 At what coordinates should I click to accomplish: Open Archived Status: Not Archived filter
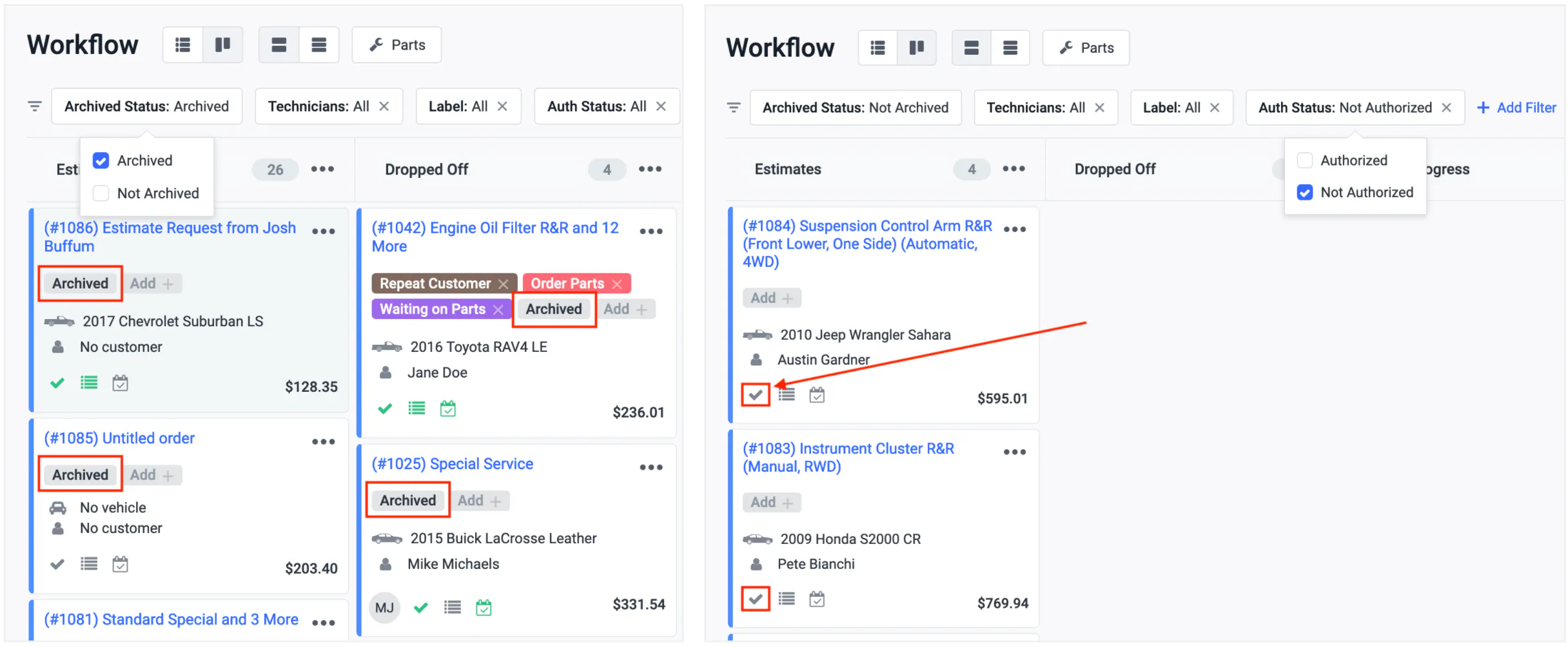[x=856, y=108]
